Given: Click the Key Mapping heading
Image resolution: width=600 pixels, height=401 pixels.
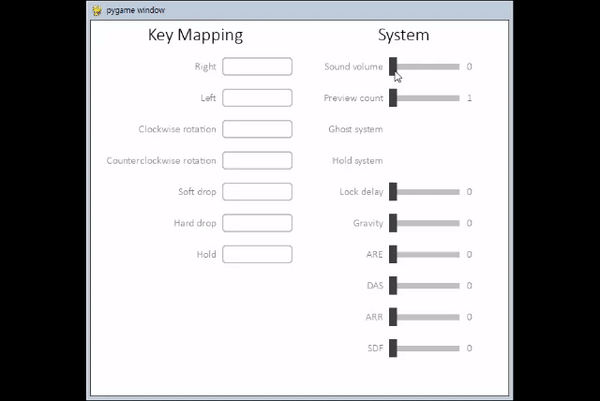Looking at the screenshot, I should (x=195, y=35).
